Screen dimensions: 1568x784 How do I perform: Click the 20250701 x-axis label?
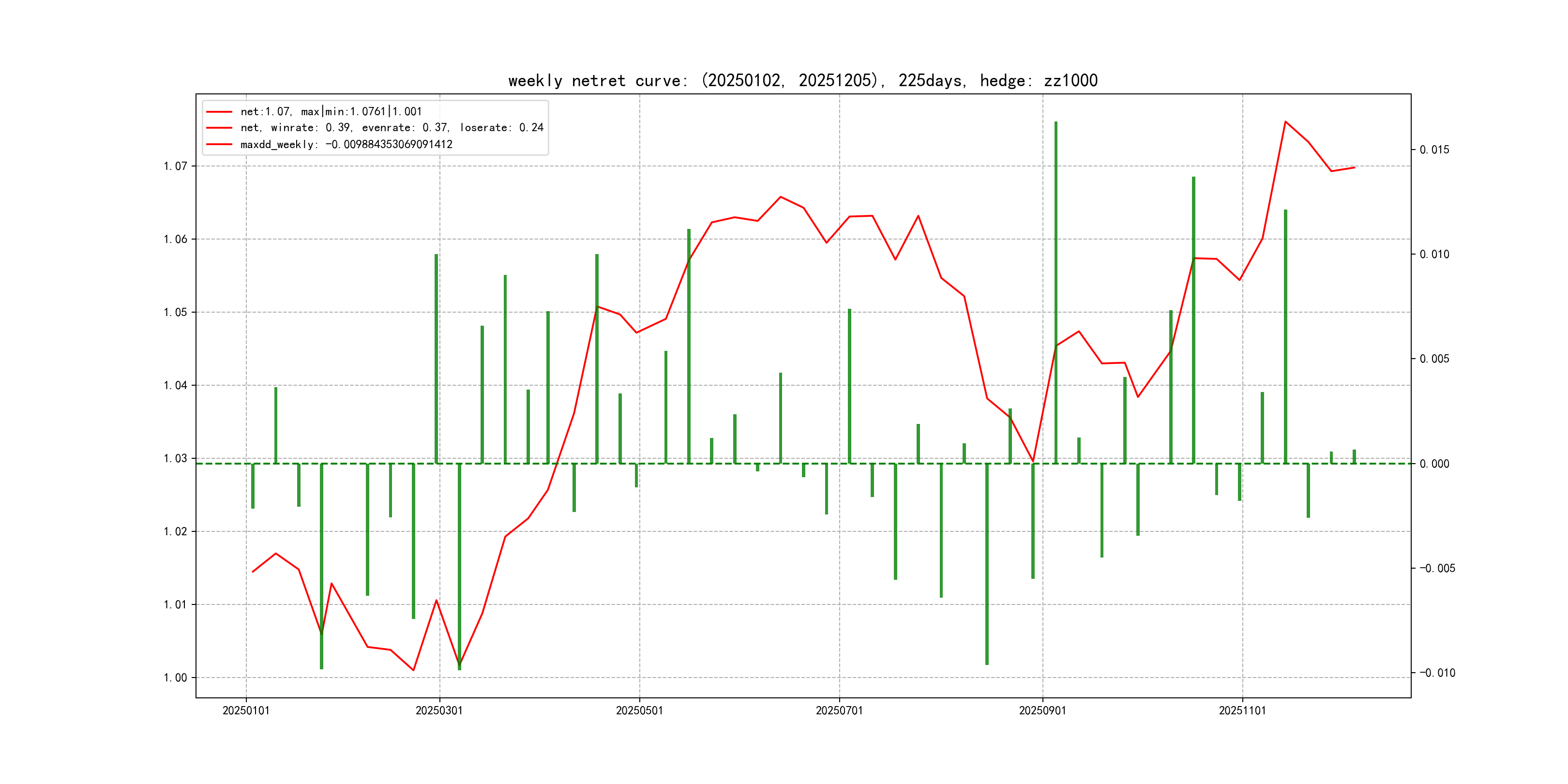click(839, 710)
